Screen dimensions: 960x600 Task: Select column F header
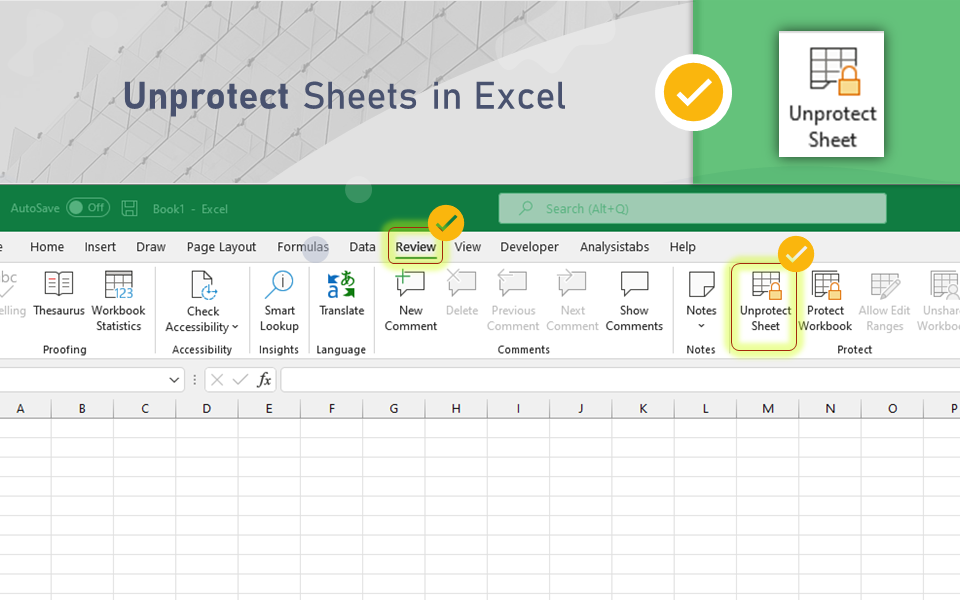332,408
